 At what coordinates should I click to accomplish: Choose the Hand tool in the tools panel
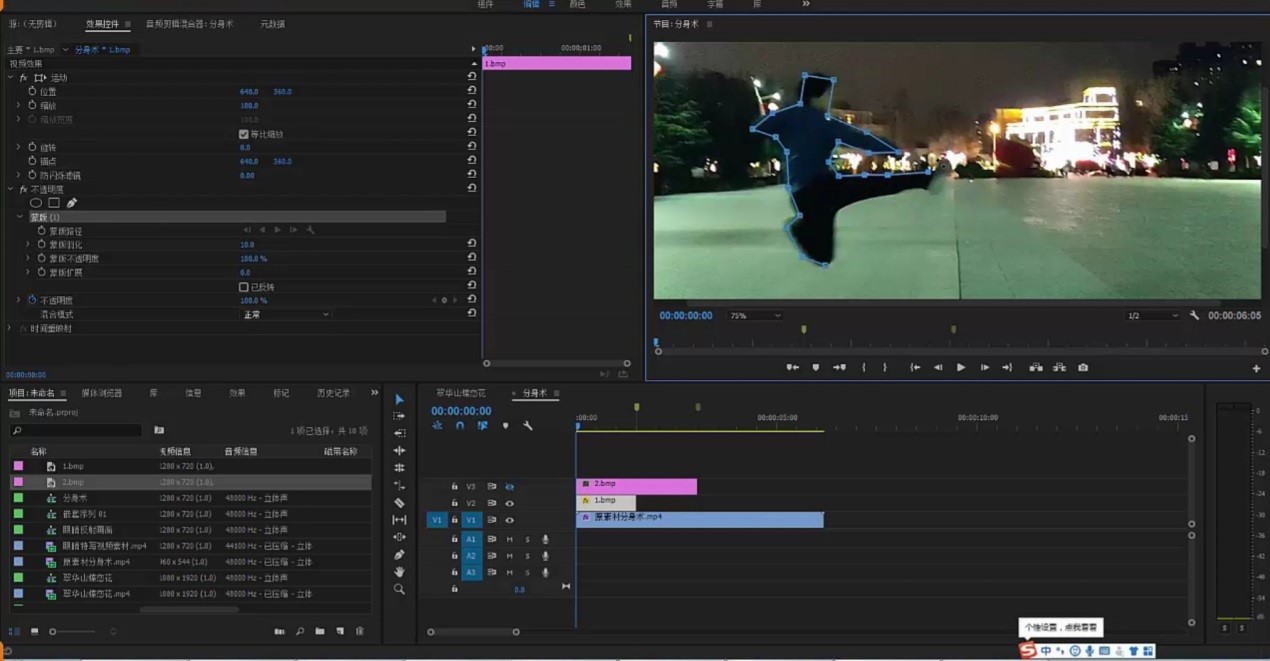pyautogui.click(x=399, y=572)
